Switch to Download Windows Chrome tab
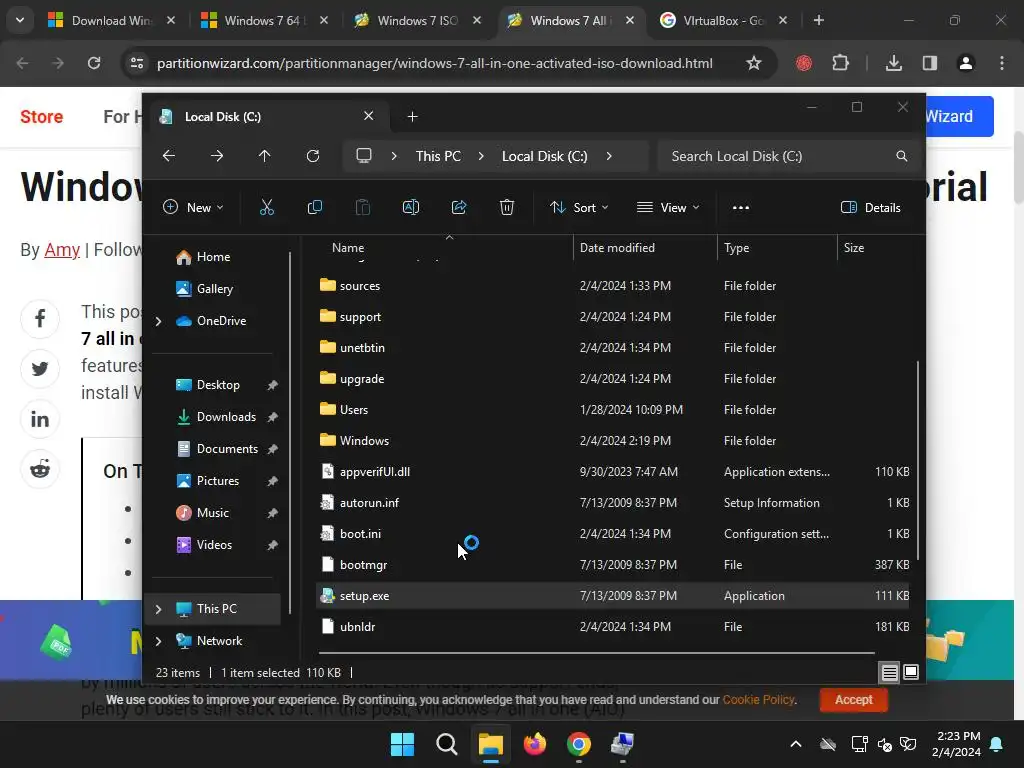Screen dimensions: 1024x768 point(111,20)
